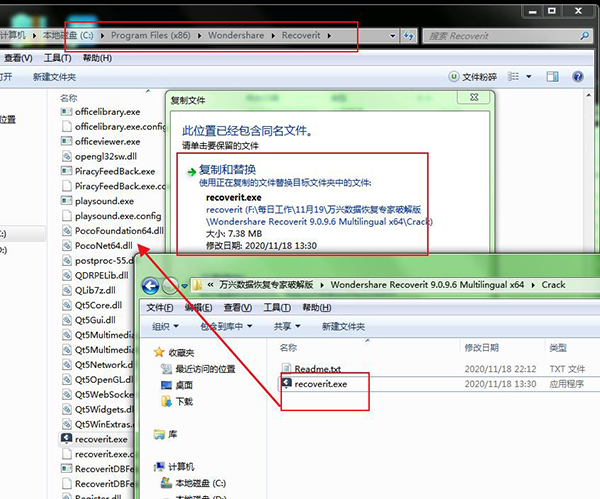Click the Wondershare breadcrumb segment
The height and width of the screenshot is (499, 600).
(x=236, y=36)
